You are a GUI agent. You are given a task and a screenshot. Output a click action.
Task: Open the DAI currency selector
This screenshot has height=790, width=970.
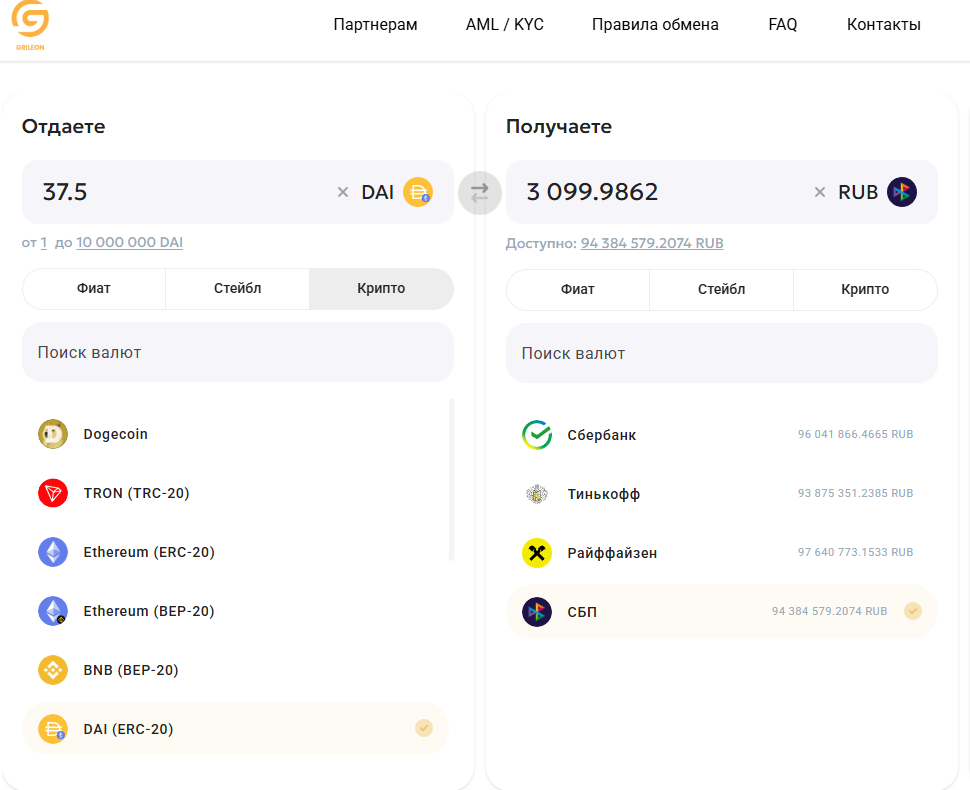[396, 192]
